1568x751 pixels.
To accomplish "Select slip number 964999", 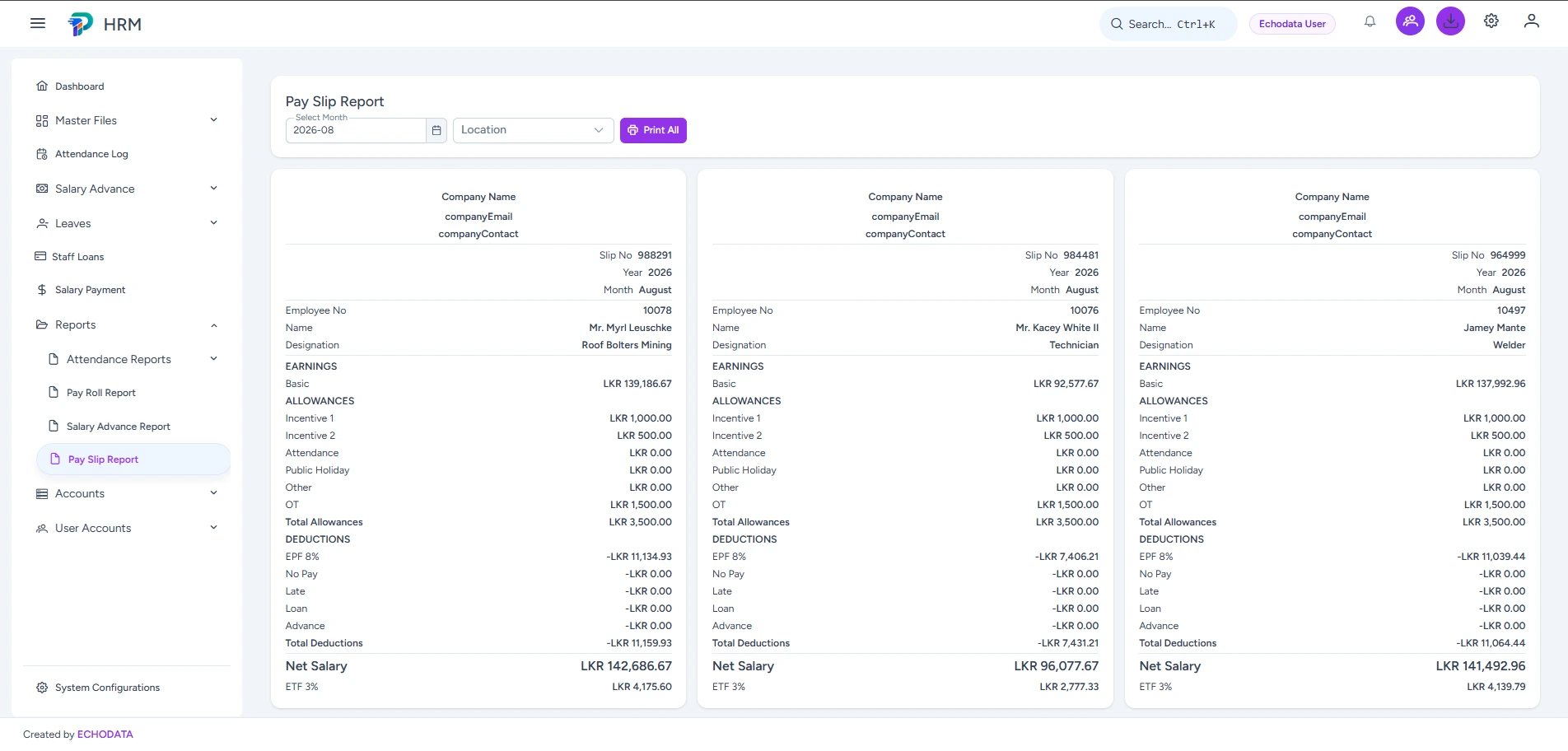I will pos(1508,255).
